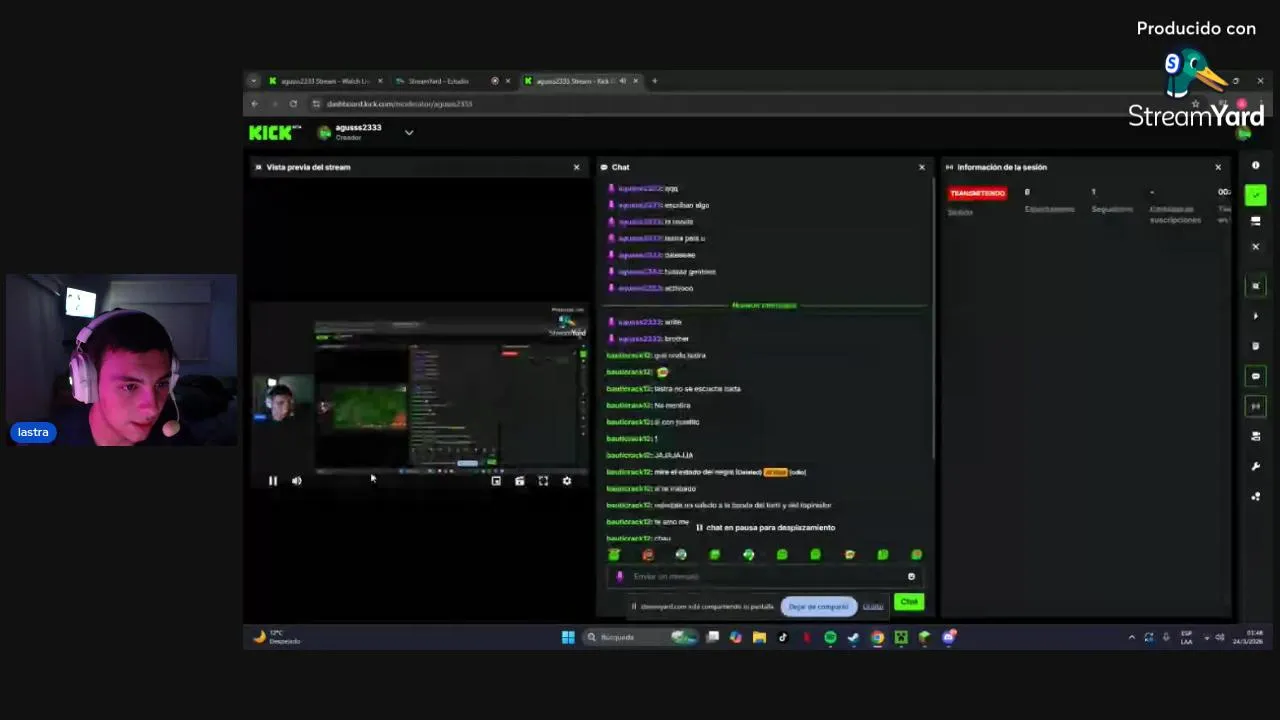
Task: Expand the aguss2333 creator dropdown
Action: (409, 132)
